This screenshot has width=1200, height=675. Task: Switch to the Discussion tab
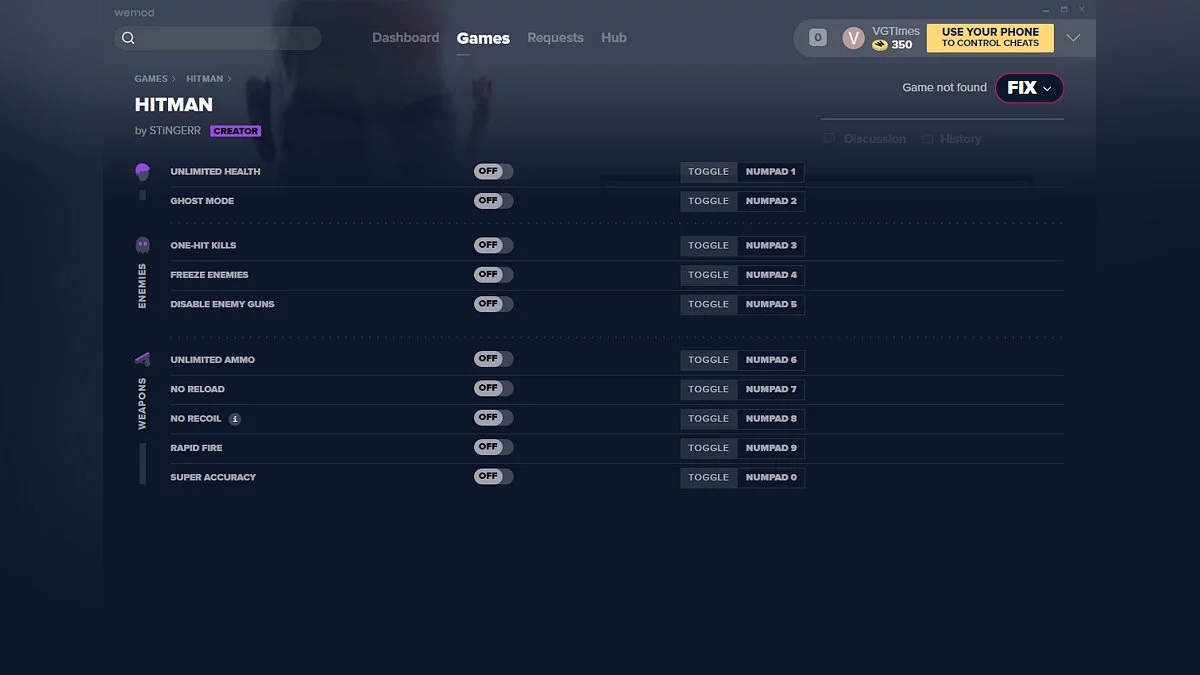pos(874,139)
